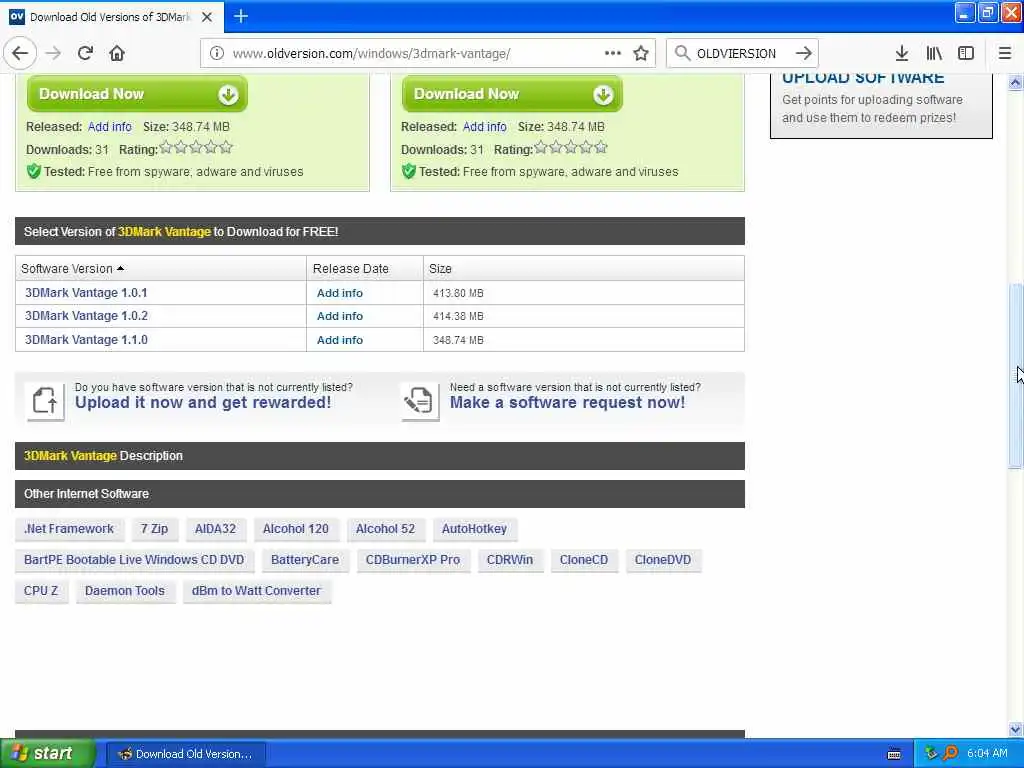Open the Windows start menu
Image resolution: width=1024 pixels, height=768 pixels.
(48, 754)
